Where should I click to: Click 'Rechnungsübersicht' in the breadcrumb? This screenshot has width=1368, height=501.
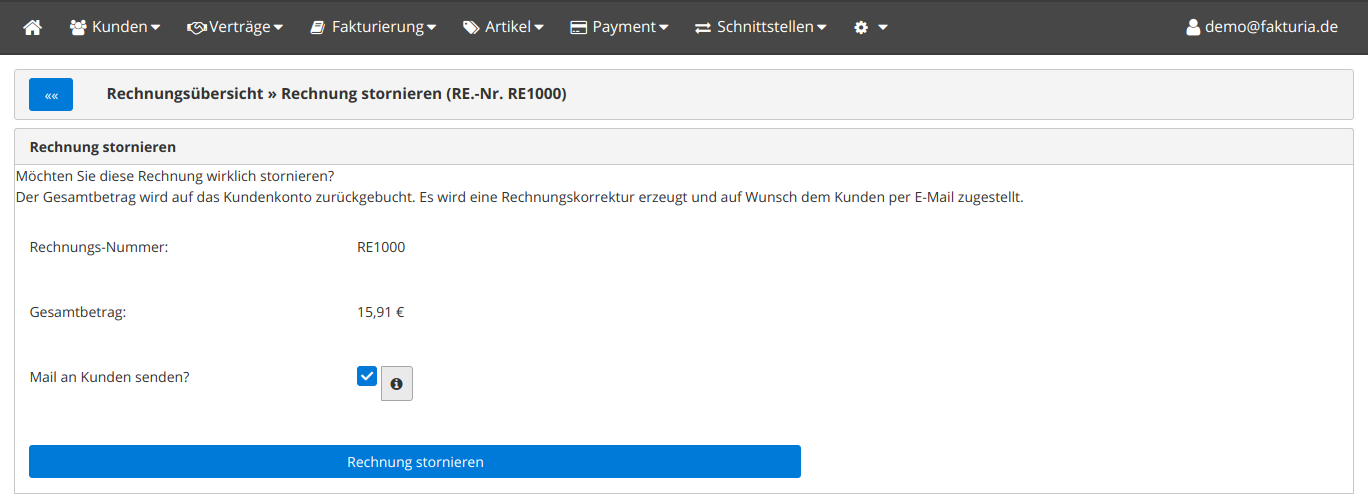[x=185, y=95]
